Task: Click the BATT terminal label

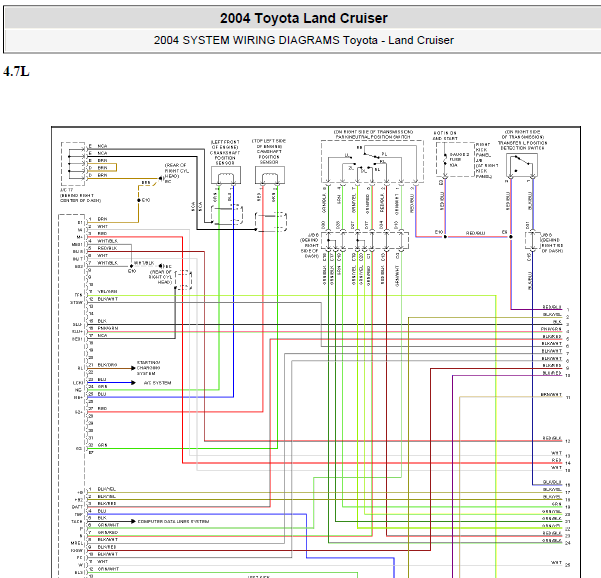Action: pos(77,507)
